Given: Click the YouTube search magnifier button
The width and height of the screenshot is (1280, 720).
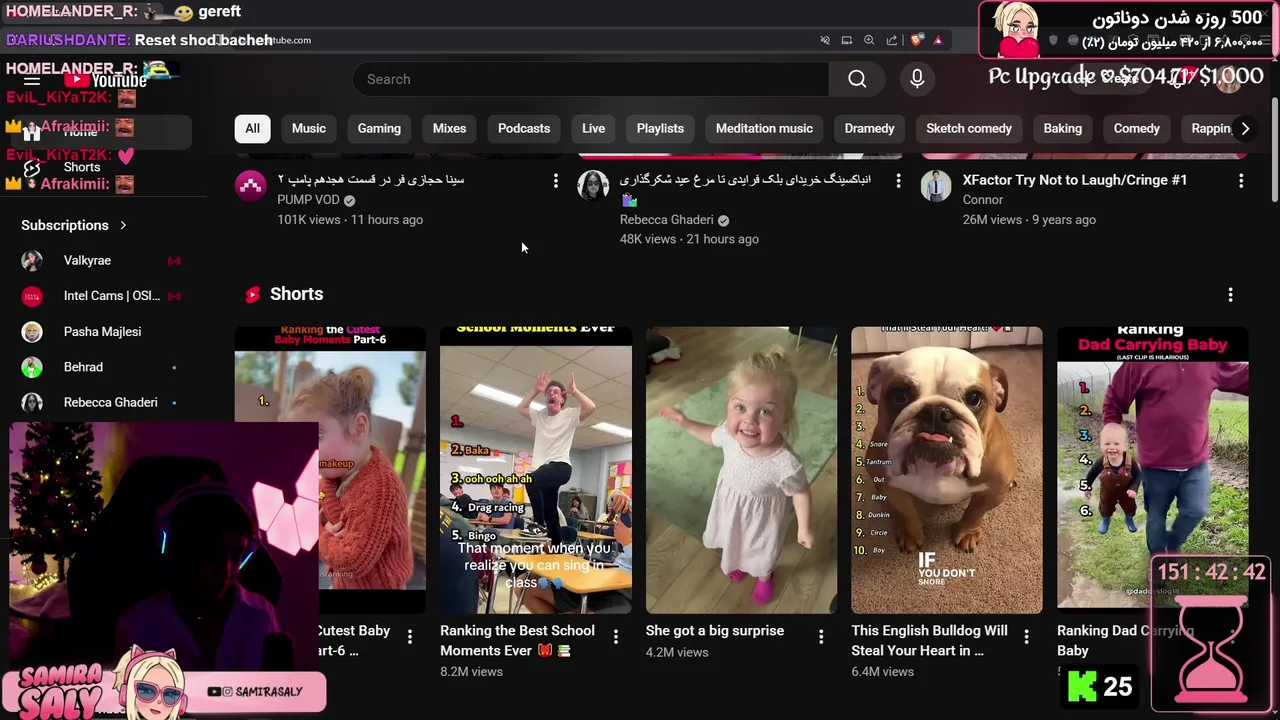Looking at the screenshot, I should pyautogui.click(x=857, y=79).
